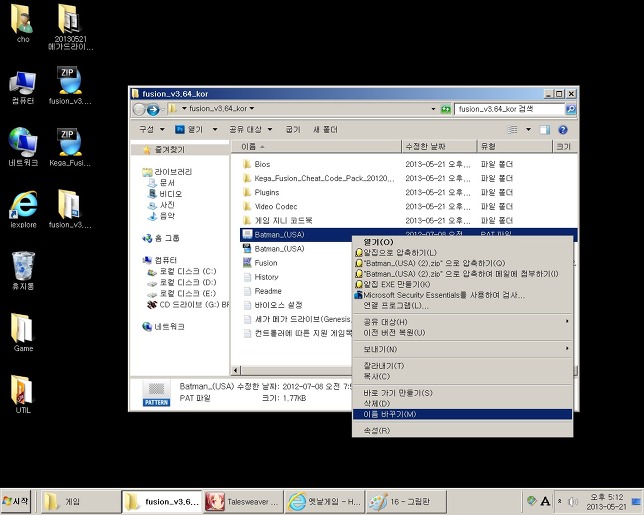Viewport: 644px width, 515px height.
Task: Expand the view options dropdown arrow
Action: pyautogui.click(x=529, y=130)
